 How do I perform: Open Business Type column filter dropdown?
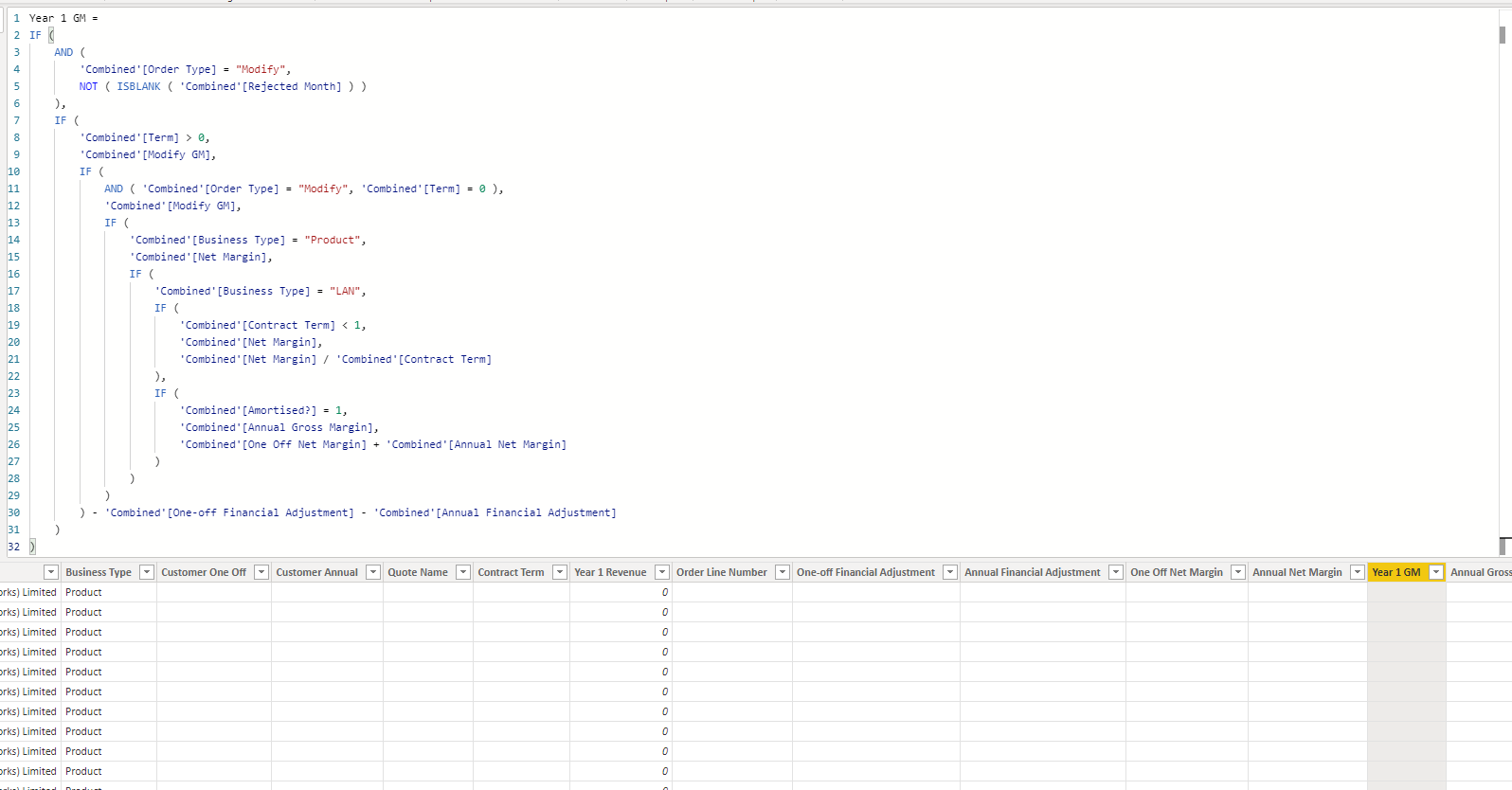click(x=147, y=572)
